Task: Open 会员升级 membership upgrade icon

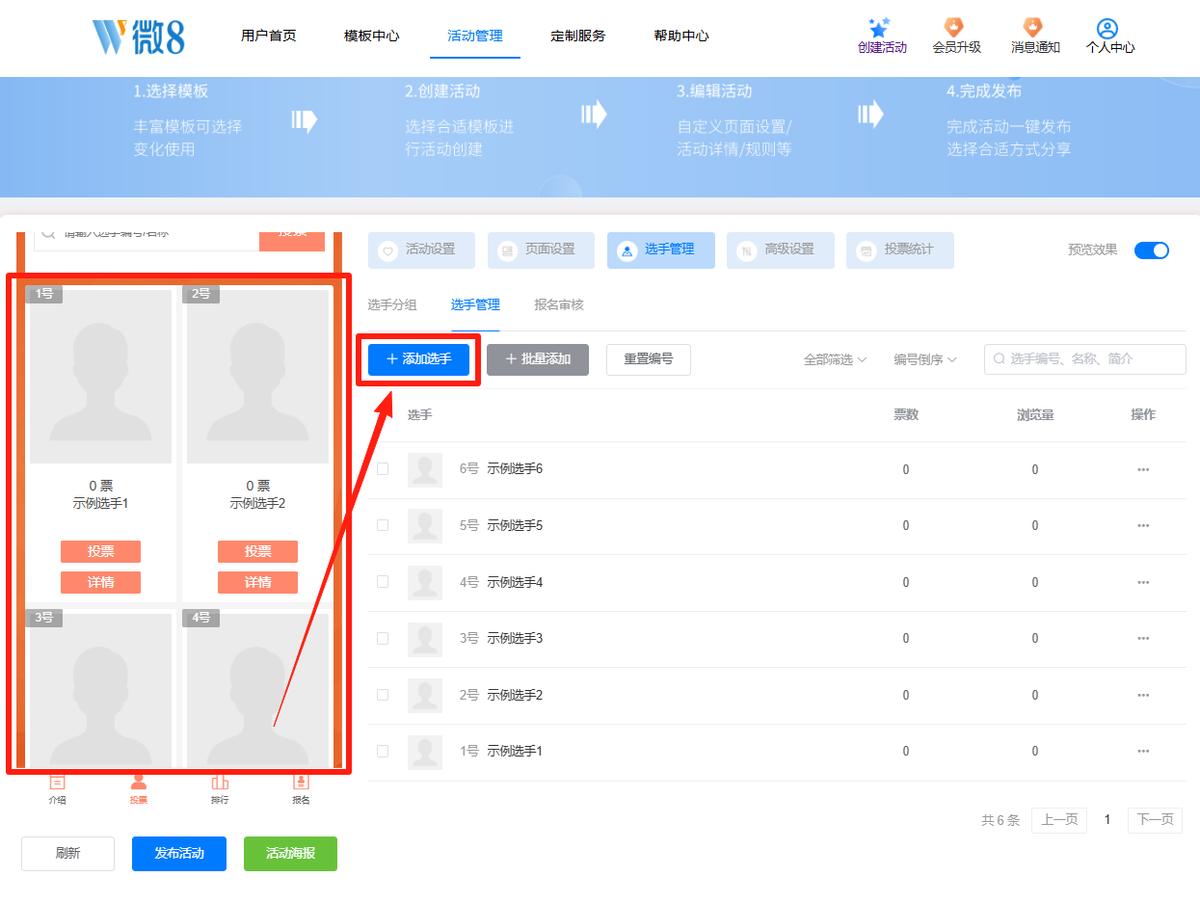Action: click(x=955, y=28)
